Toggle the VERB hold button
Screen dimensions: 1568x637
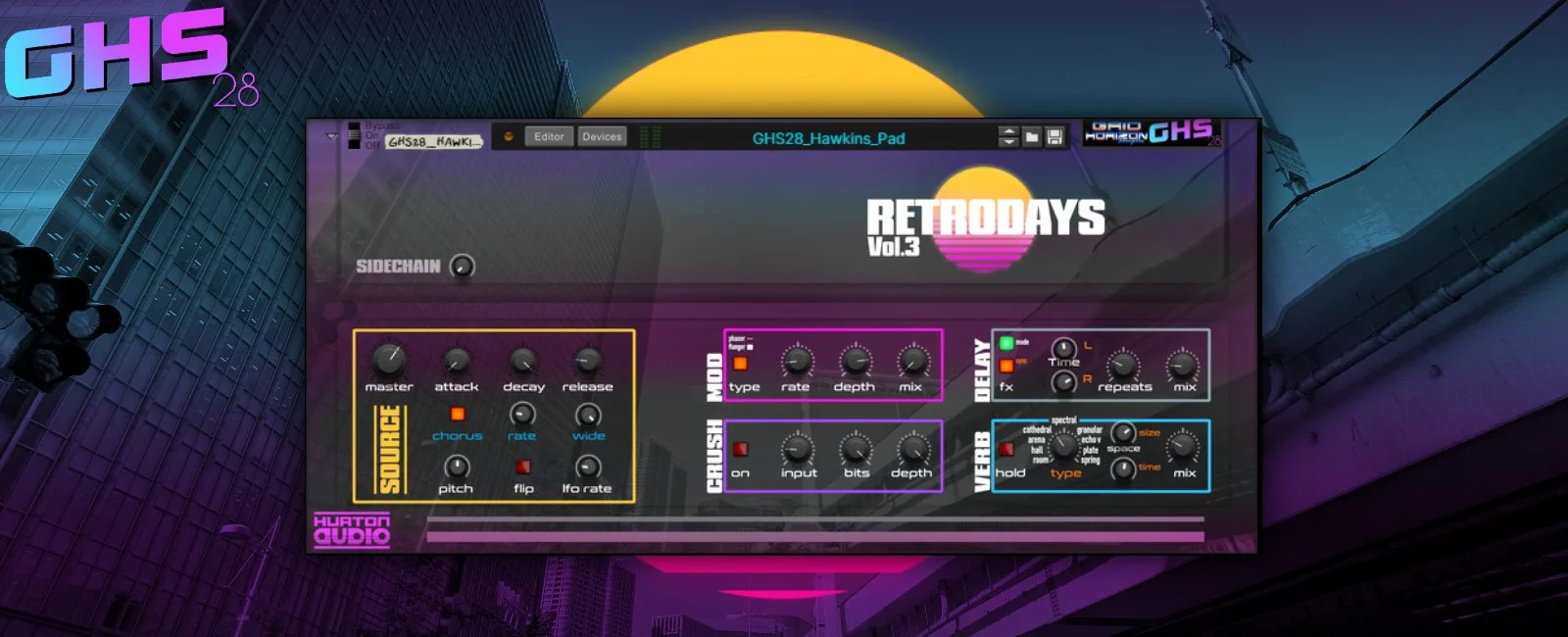tap(1006, 449)
